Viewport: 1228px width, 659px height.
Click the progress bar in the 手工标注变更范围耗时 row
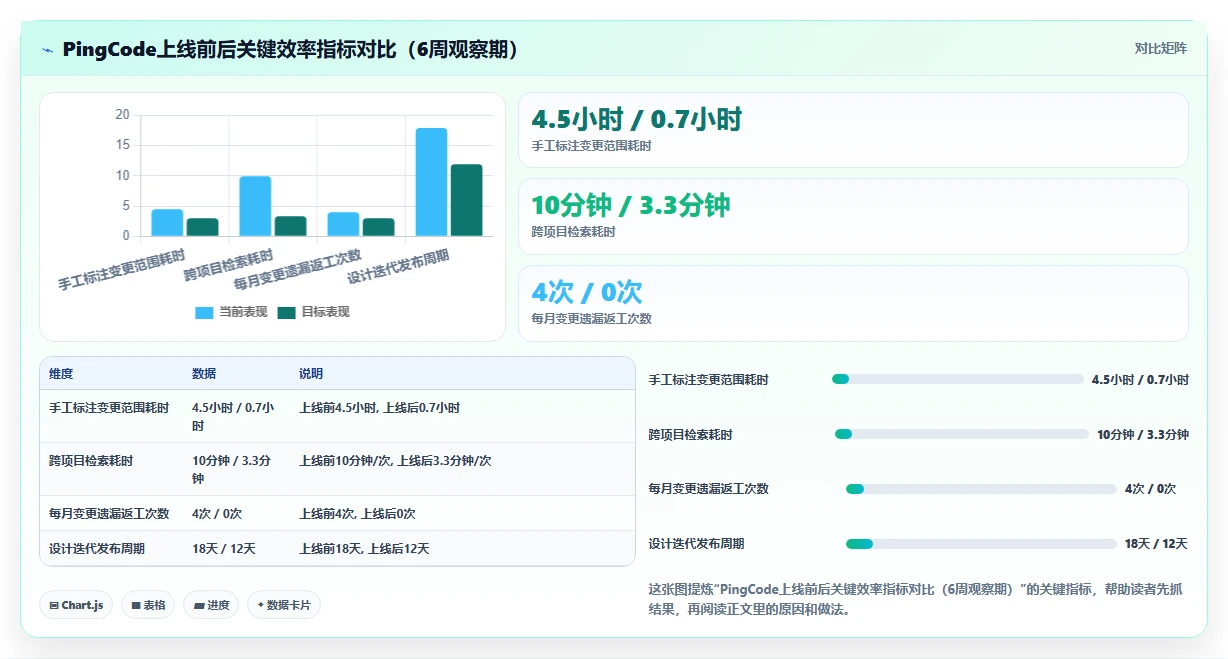[x=957, y=380]
